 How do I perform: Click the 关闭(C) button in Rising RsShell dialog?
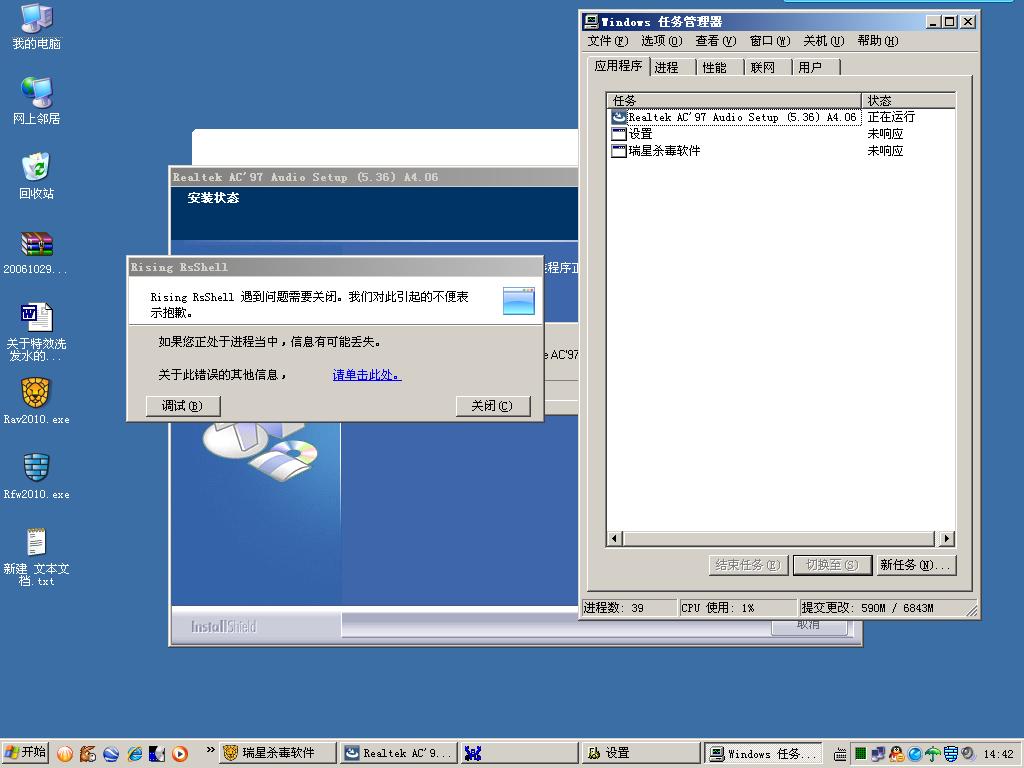point(492,406)
